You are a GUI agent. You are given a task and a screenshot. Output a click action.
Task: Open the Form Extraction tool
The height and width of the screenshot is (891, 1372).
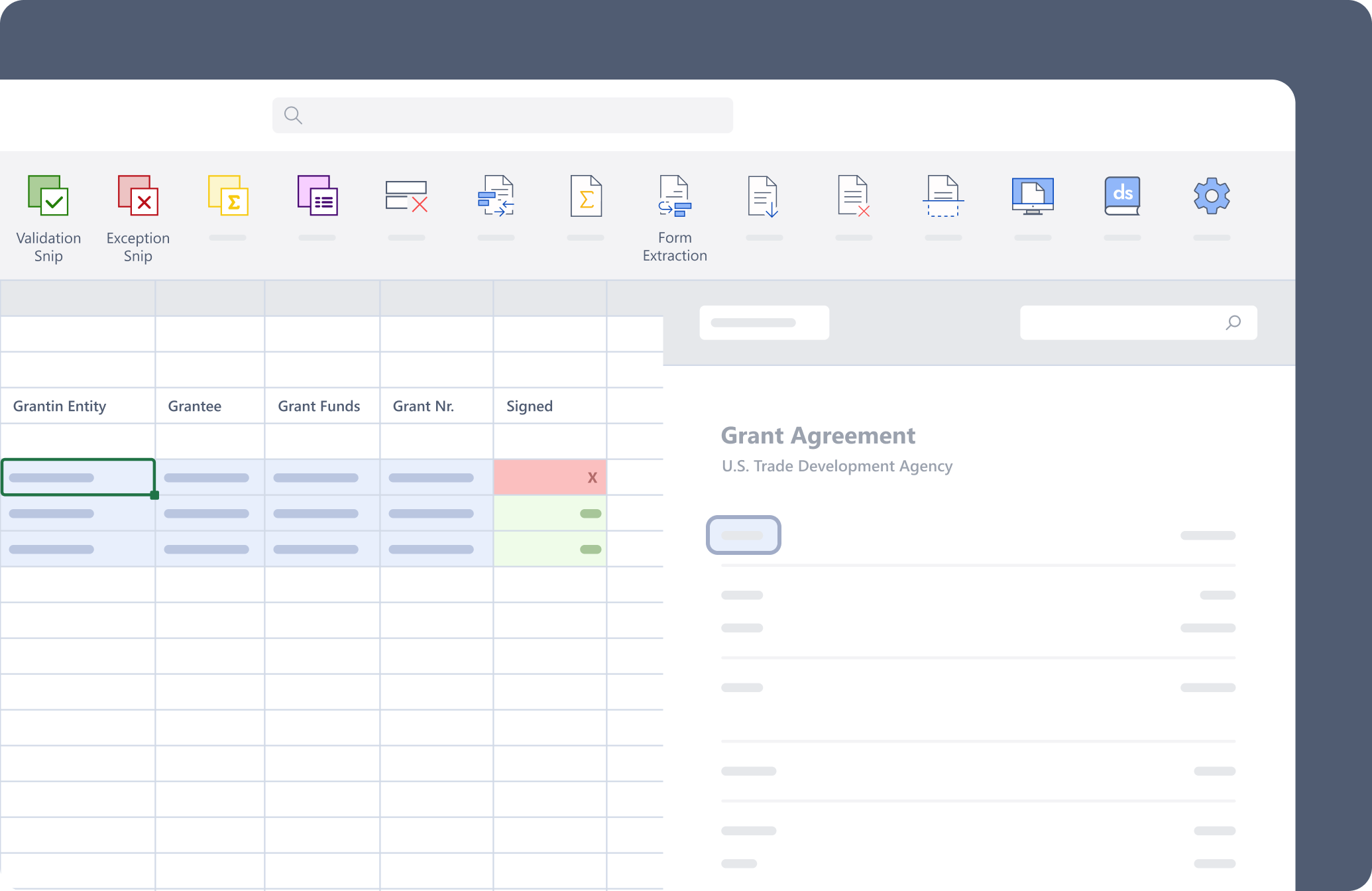coord(675,217)
